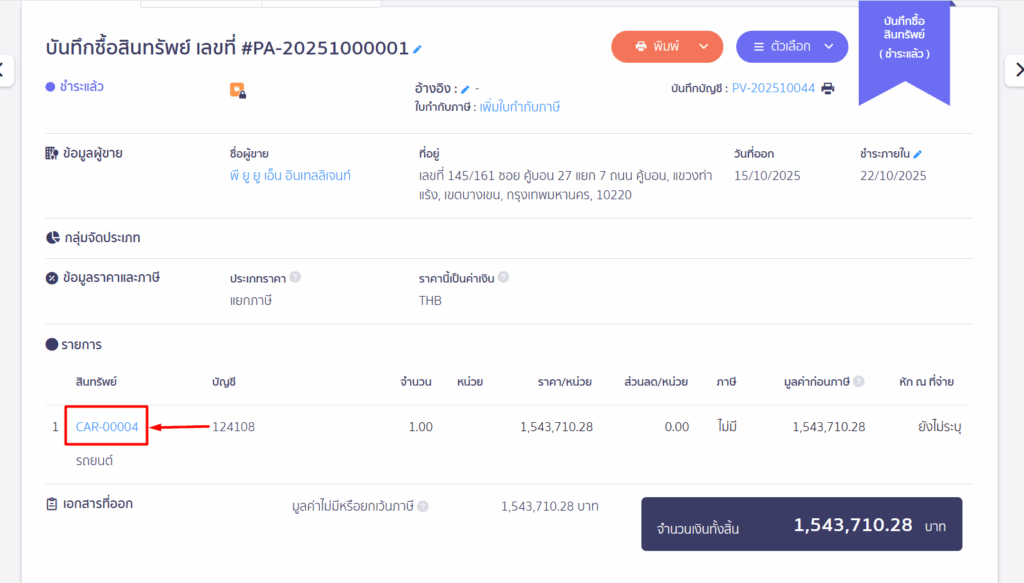
Task: Click the edit pencil beside document number PA-20251000001
Action: click(417, 49)
